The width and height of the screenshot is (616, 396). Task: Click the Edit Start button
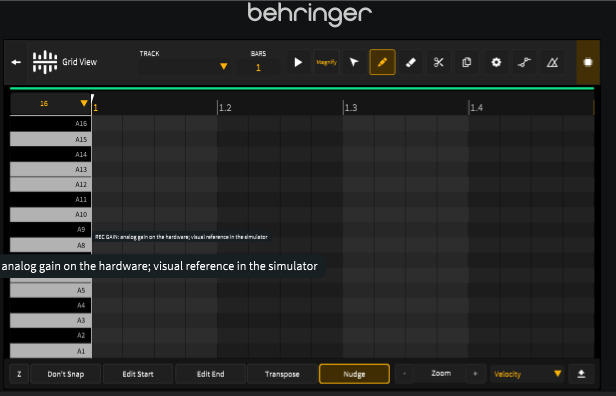(x=138, y=374)
